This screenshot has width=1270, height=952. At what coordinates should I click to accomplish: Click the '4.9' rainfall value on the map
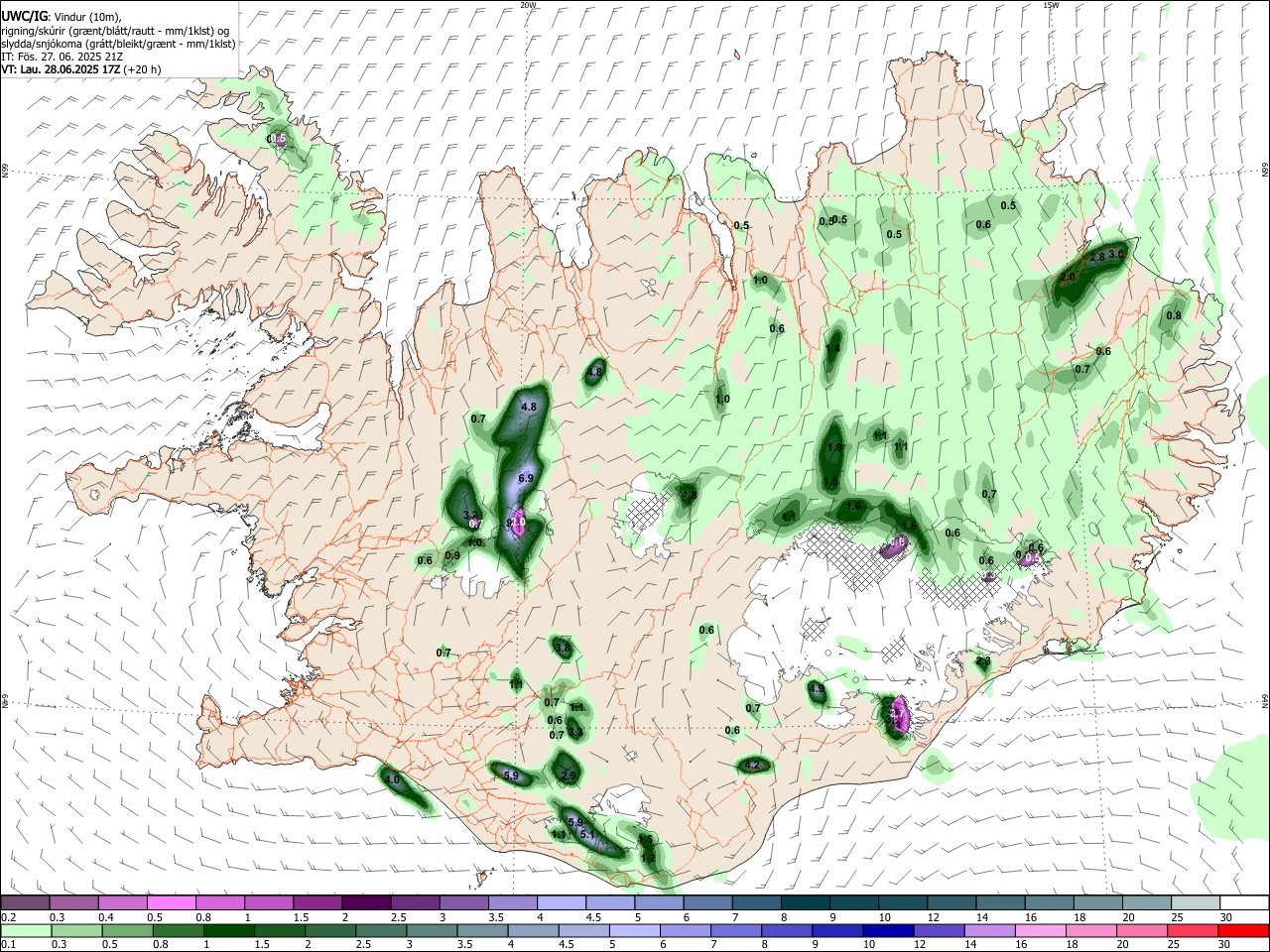[x=817, y=688]
